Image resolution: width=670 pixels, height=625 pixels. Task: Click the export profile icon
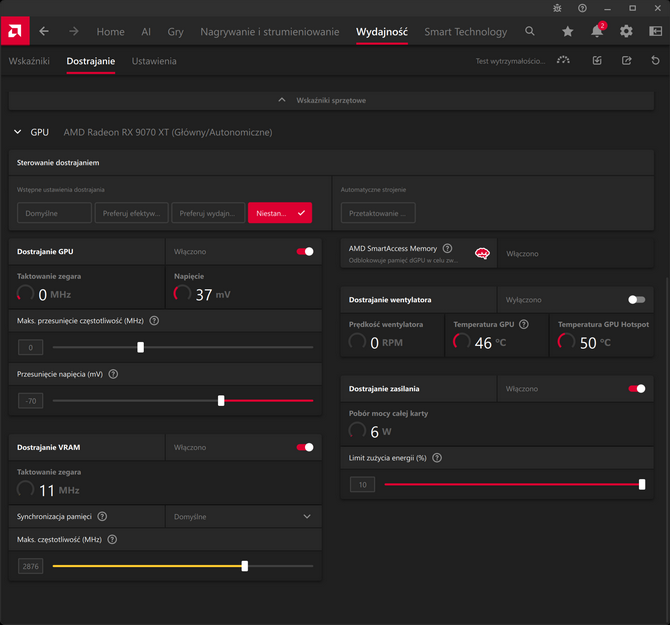point(626,61)
